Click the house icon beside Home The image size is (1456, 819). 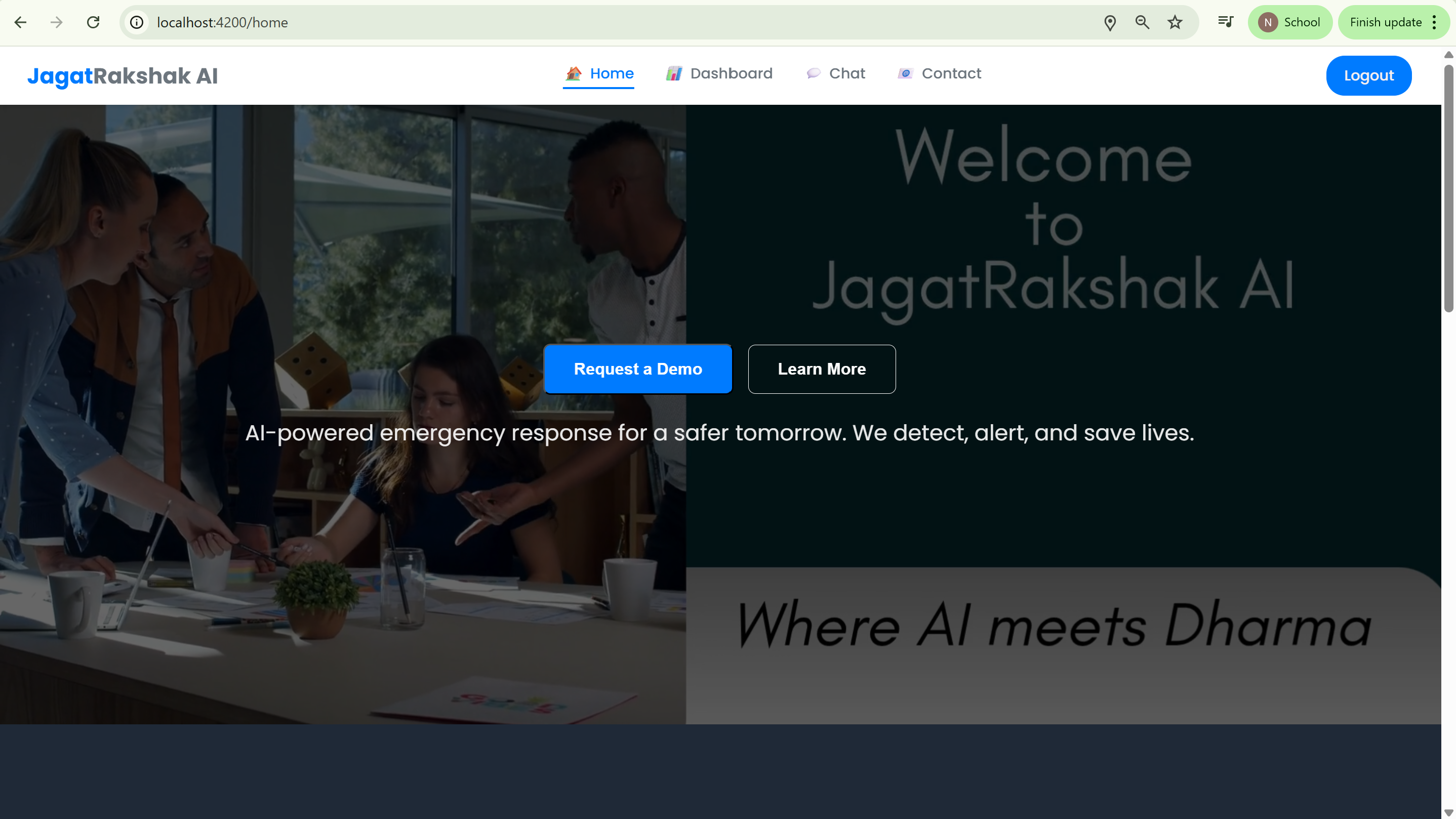tap(574, 73)
